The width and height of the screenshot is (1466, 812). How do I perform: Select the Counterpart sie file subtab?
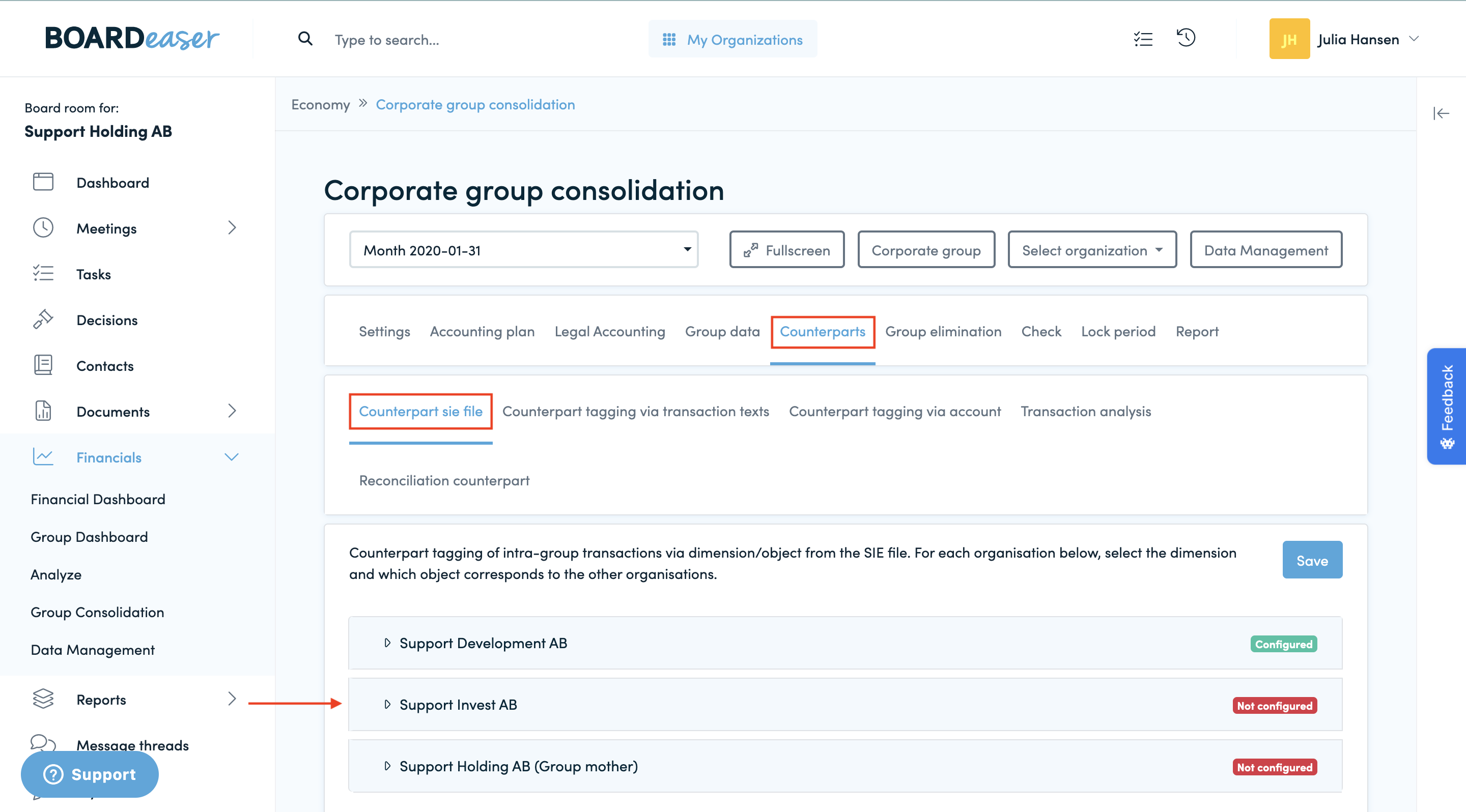[420, 411]
